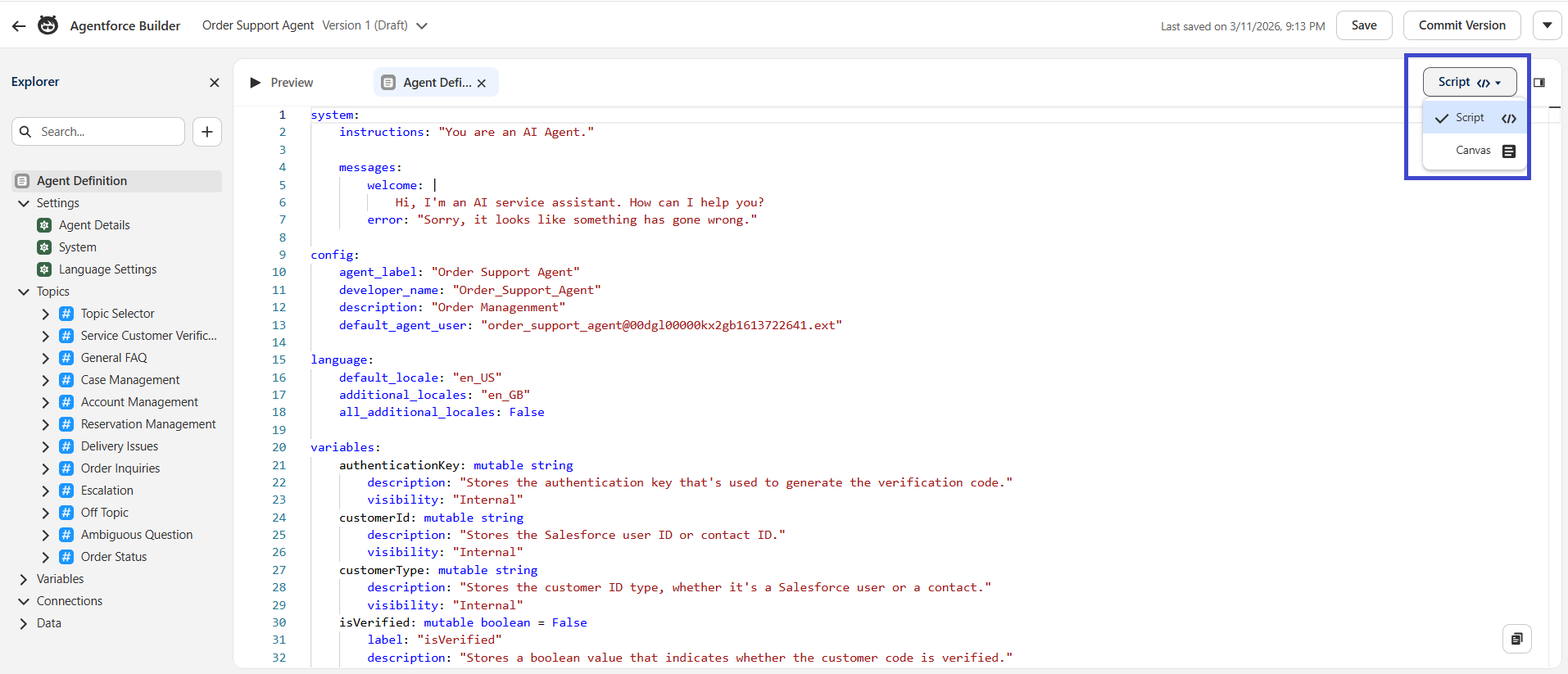Click the Commit Version button
1568x674 pixels.
coord(1462,25)
